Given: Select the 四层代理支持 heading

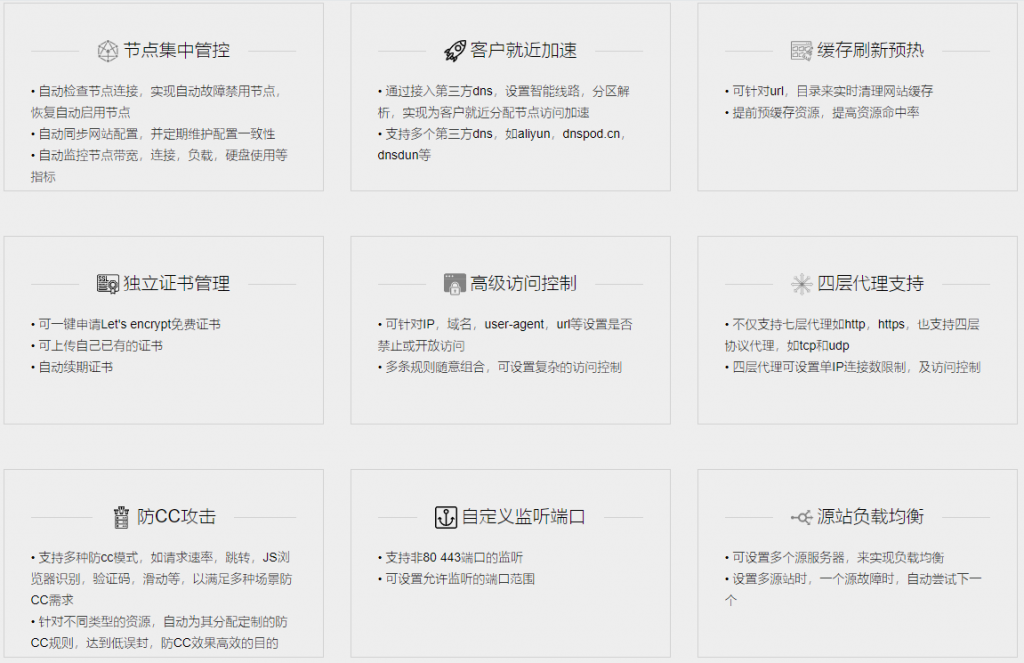Looking at the screenshot, I should 870,283.
